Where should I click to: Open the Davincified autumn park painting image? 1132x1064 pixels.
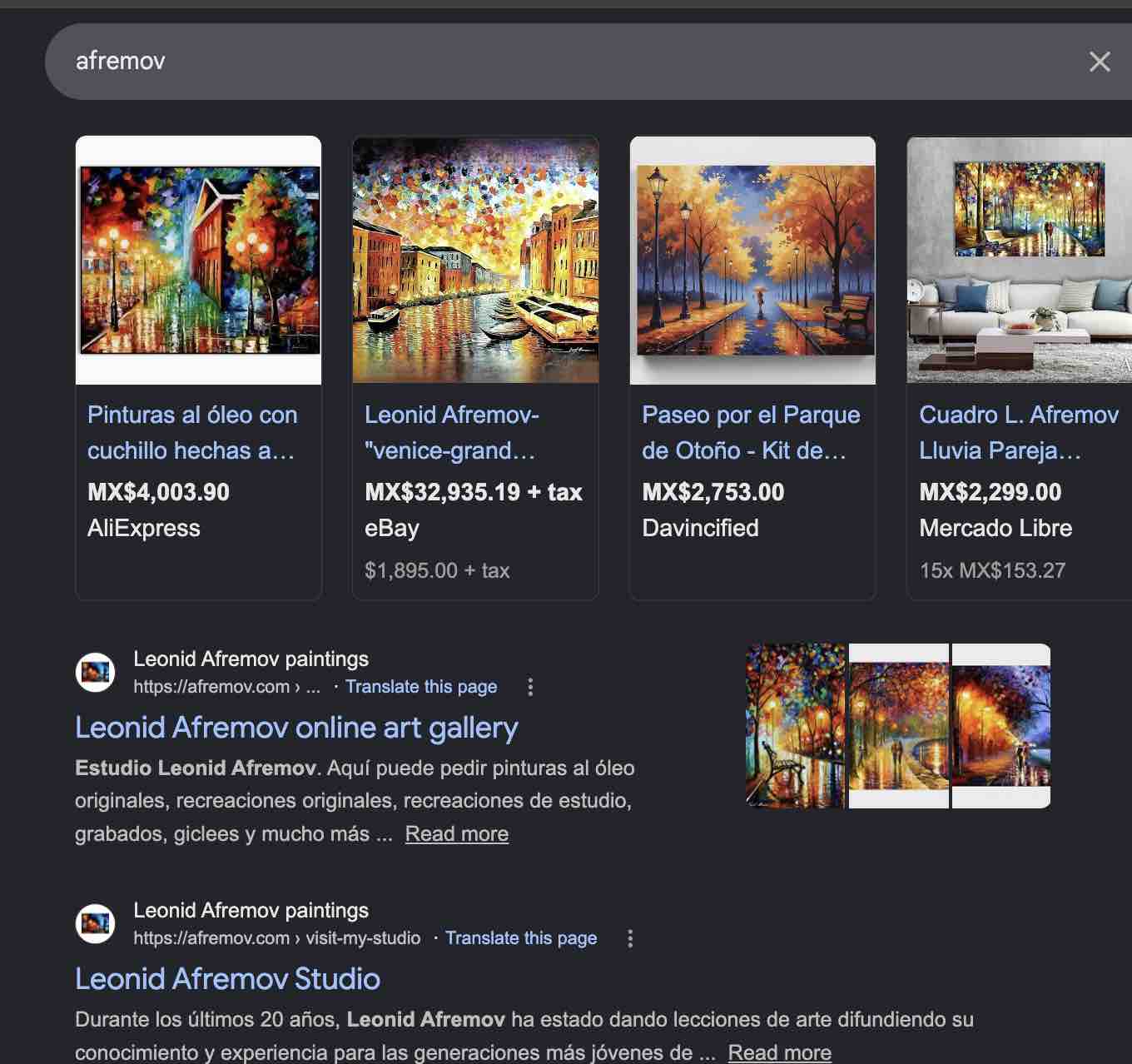pyautogui.click(x=752, y=260)
